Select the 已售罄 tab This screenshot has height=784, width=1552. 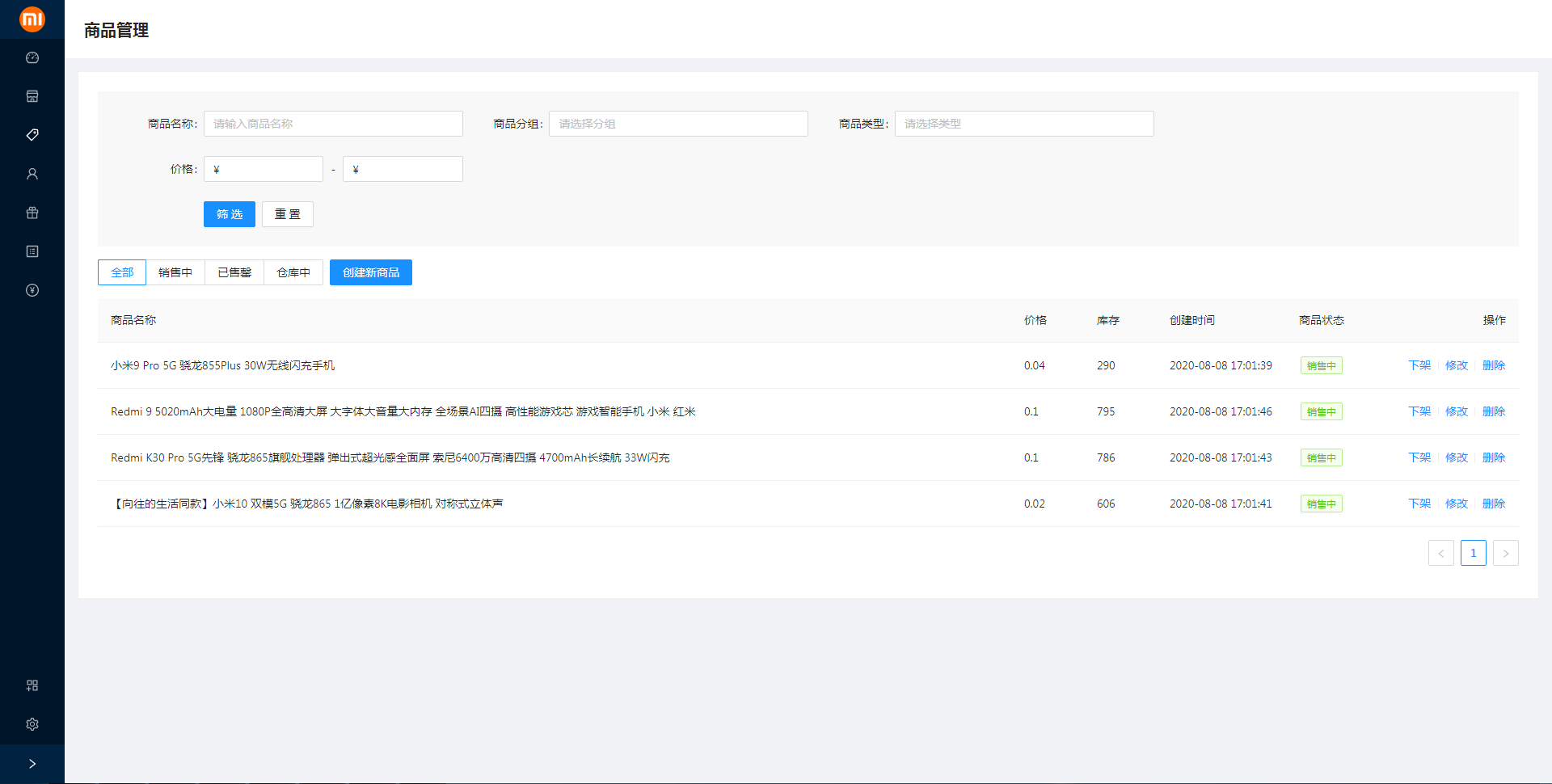click(234, 272)
